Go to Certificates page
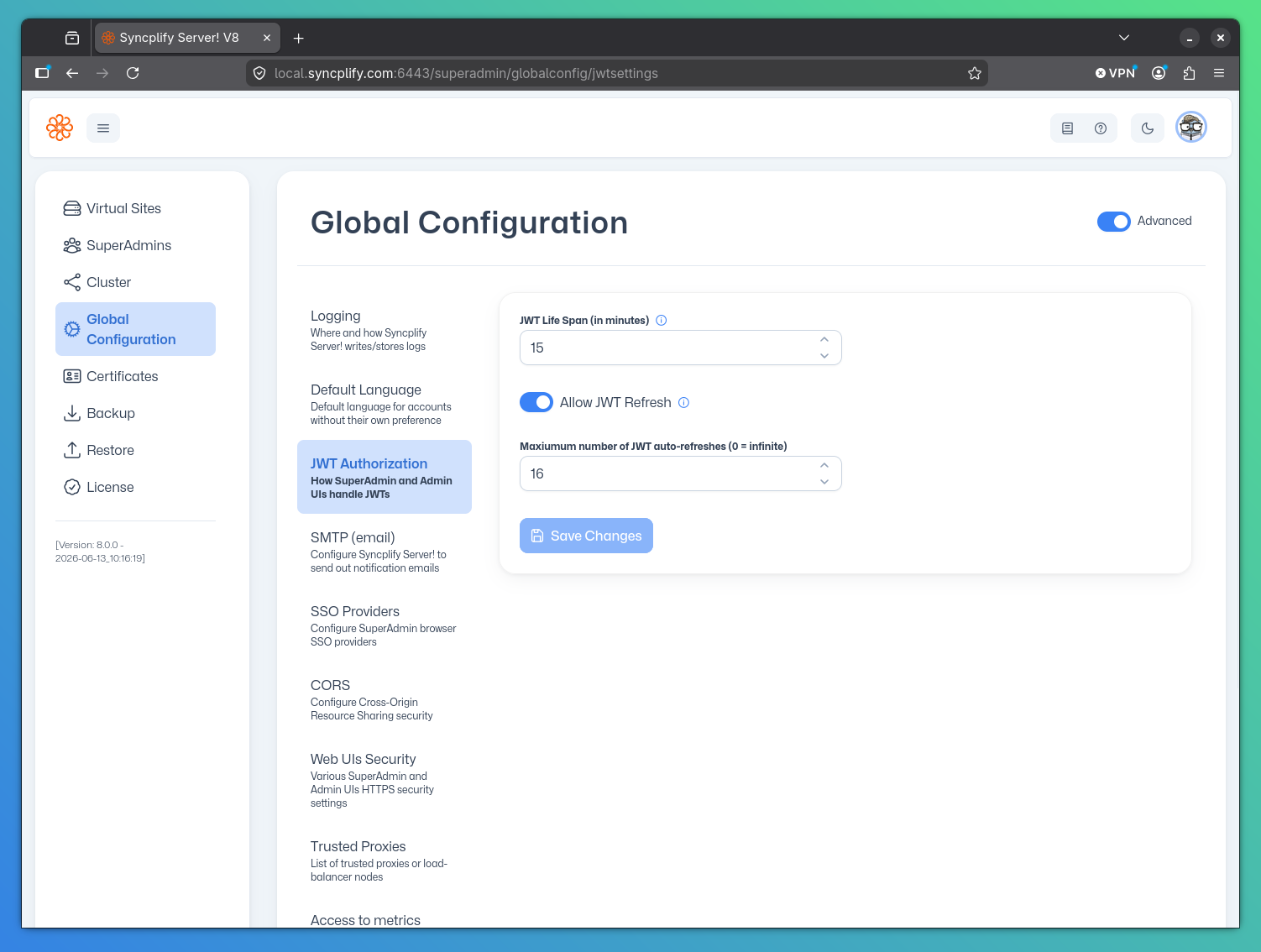This screenshot has width=1261, height=952. (x=135, y=376)
